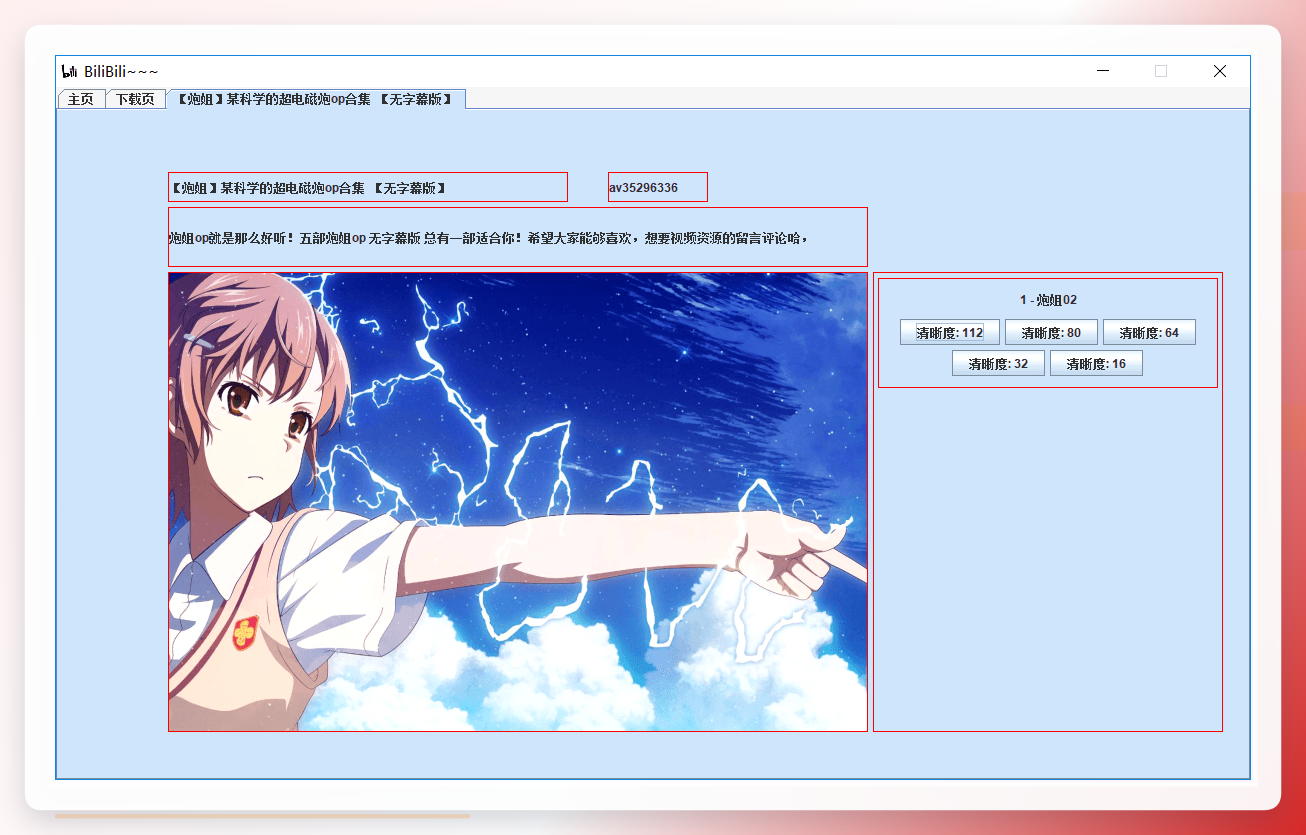Click the 1 - 炮姐02 part label
Screen dimensions: 1306x835
click(x=1048, y=300)
